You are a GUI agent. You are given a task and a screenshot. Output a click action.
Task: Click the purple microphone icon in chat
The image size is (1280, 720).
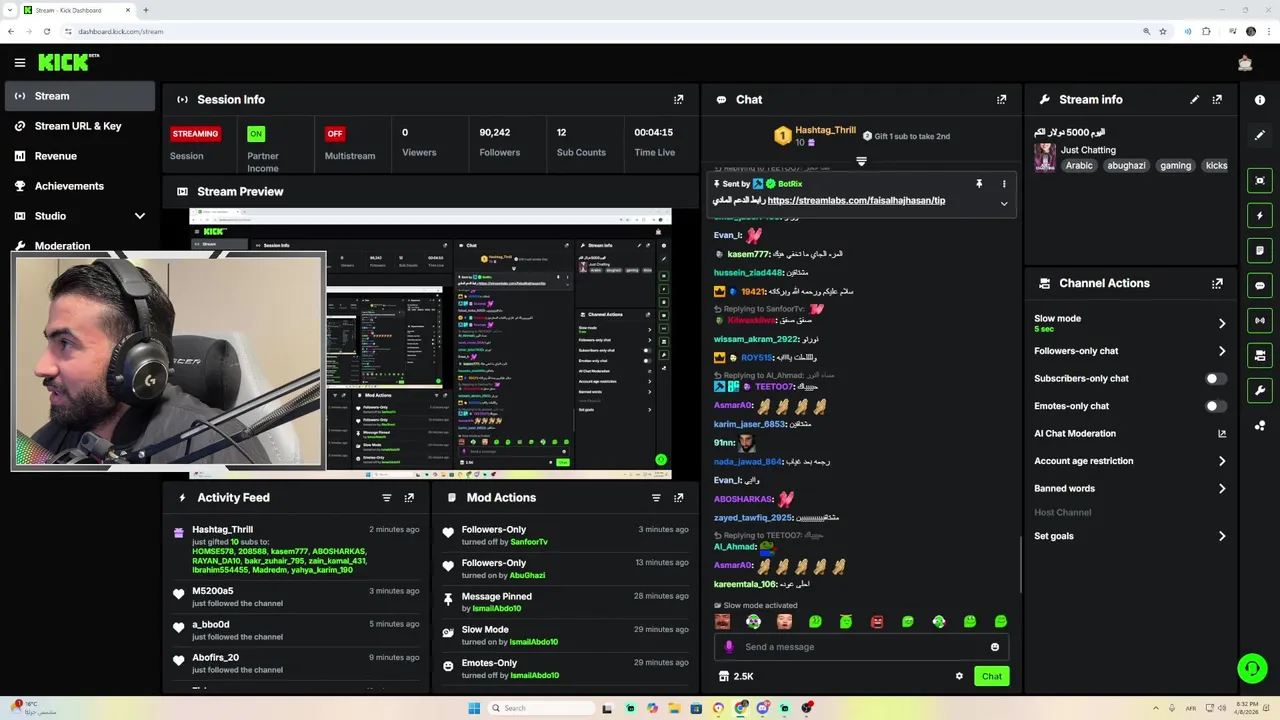(728, 647)
